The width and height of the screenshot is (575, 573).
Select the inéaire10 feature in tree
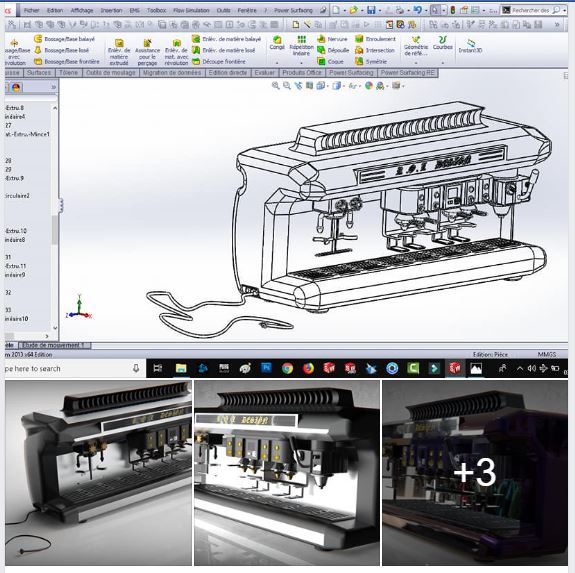17,319
